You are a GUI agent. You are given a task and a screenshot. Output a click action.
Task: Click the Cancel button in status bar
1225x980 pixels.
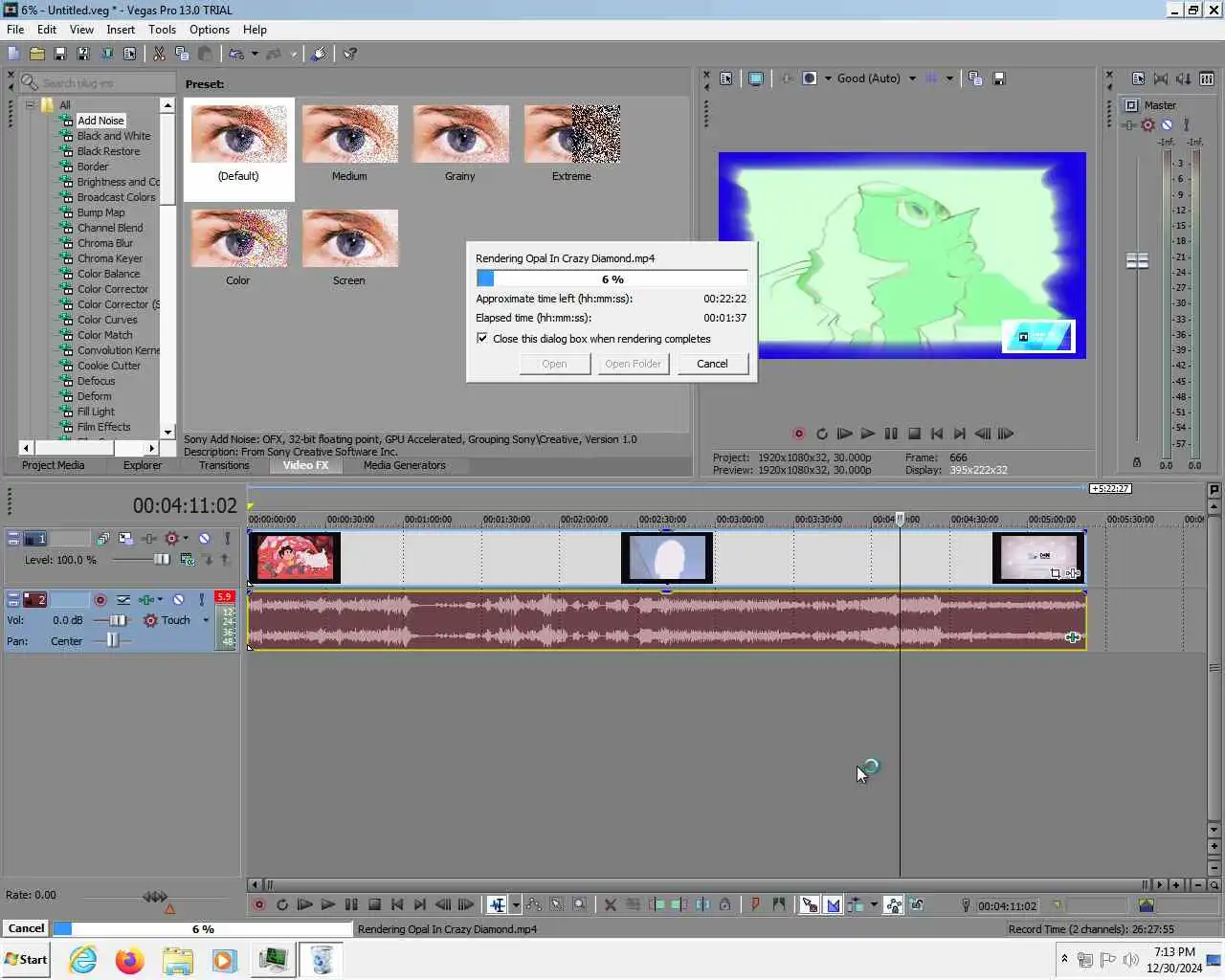[x=26, y=928]
